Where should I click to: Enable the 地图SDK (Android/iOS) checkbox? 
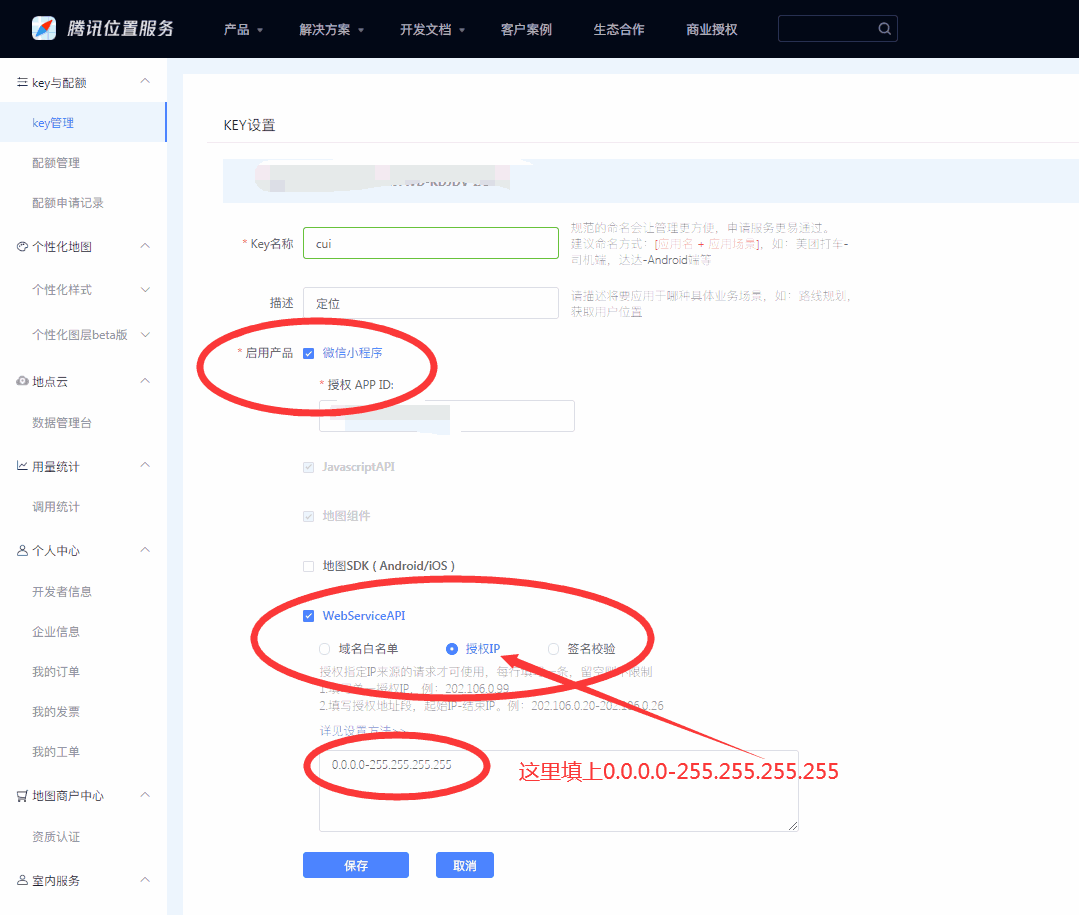(308, 566)
